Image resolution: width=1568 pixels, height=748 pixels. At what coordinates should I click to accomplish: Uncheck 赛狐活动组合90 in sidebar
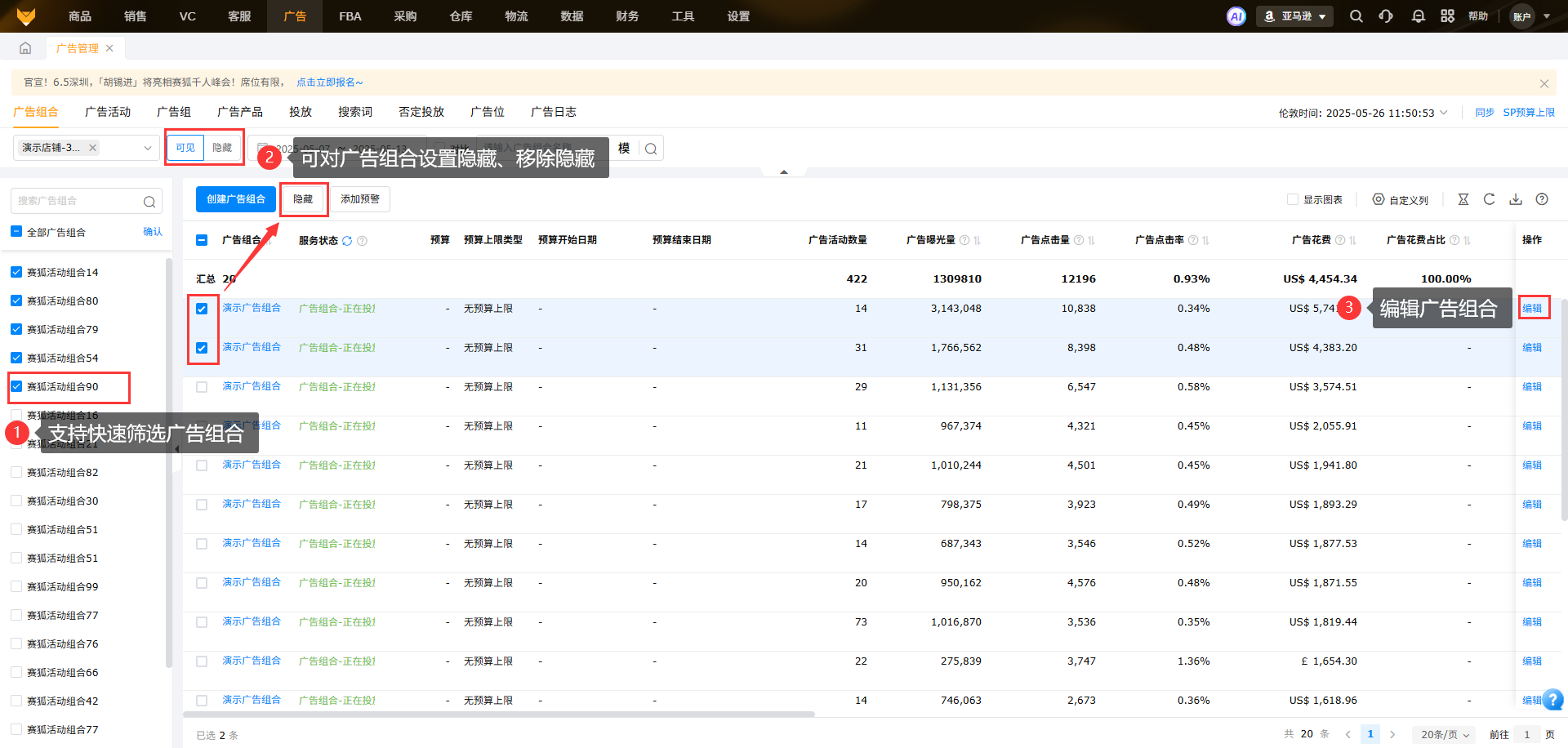tap(16, 386)
